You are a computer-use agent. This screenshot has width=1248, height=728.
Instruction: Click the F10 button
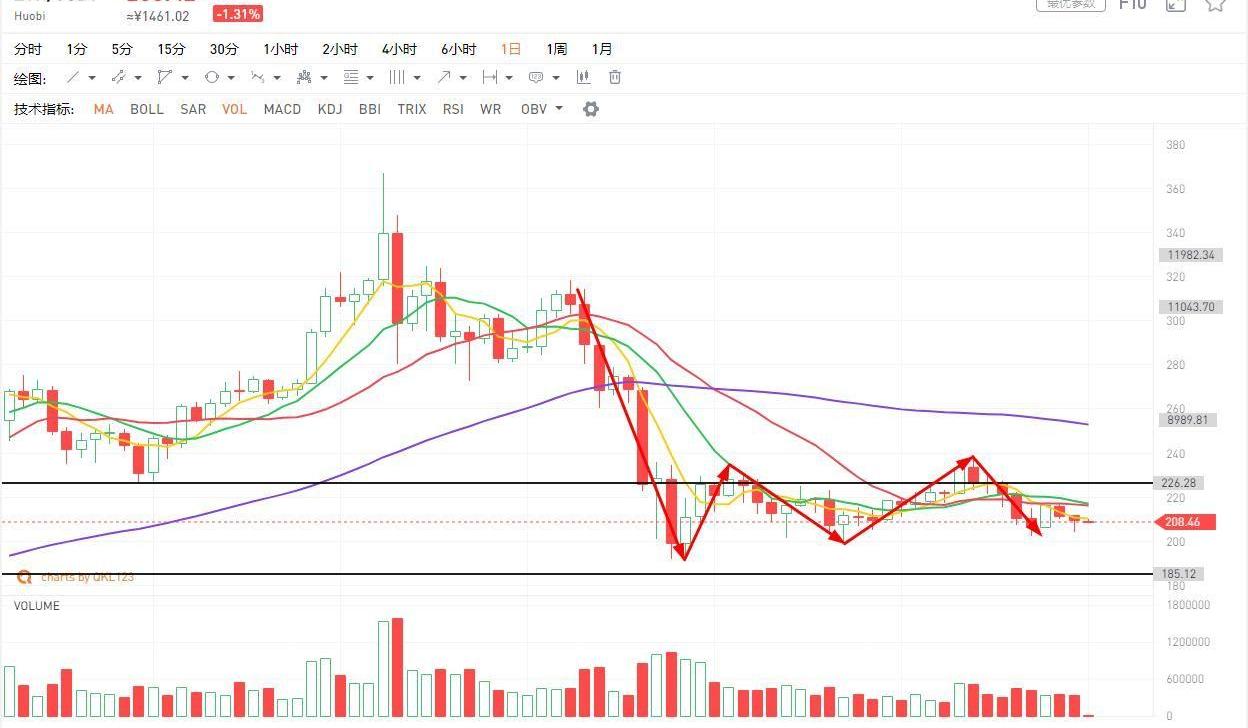click(1132, 5)
